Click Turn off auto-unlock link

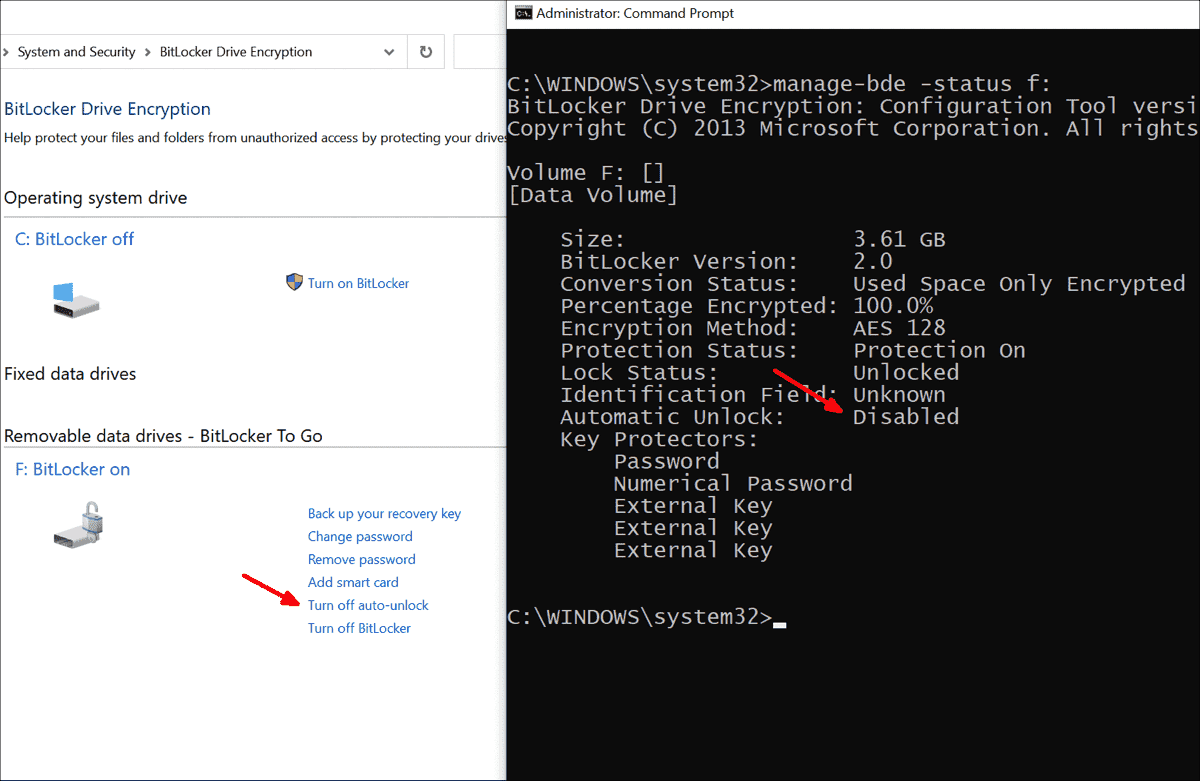click(x=368, y=605)
